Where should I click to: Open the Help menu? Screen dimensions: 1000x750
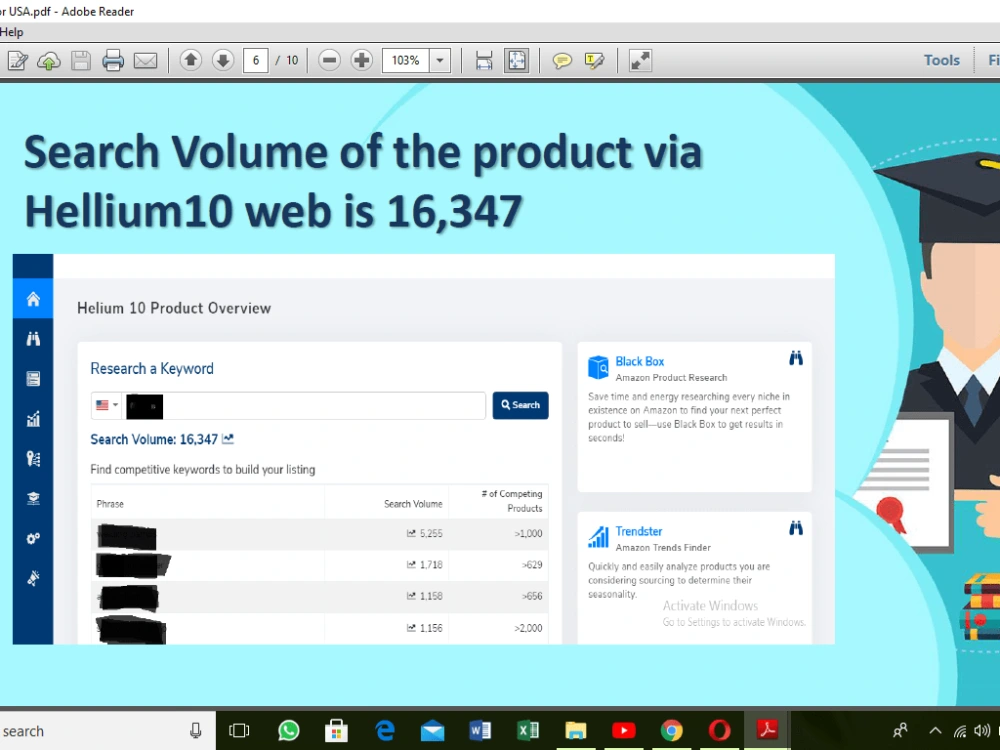pyautogui.click(x=11, y=32)
